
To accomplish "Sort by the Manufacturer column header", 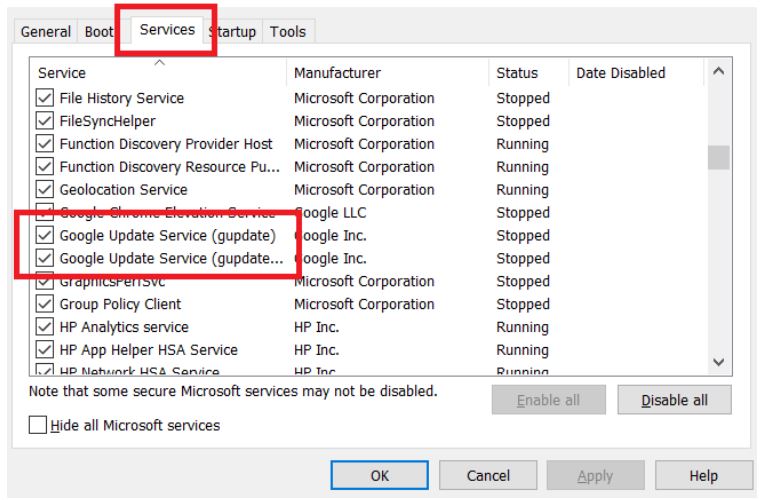I will (385, 73).
